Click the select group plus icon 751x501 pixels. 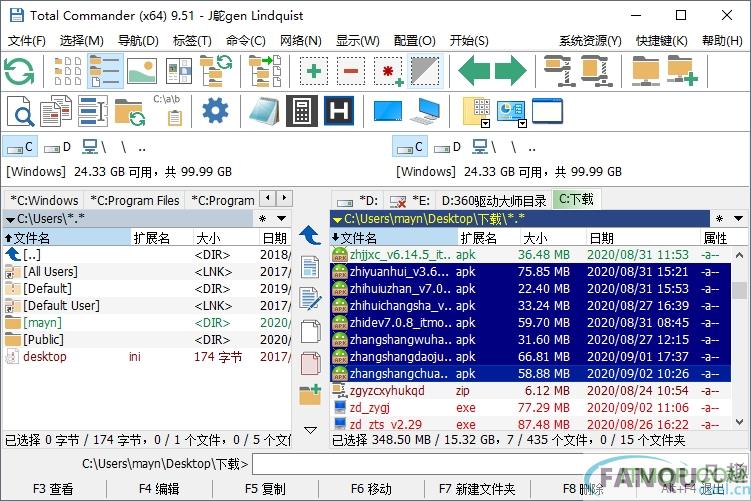coord(314,71)
